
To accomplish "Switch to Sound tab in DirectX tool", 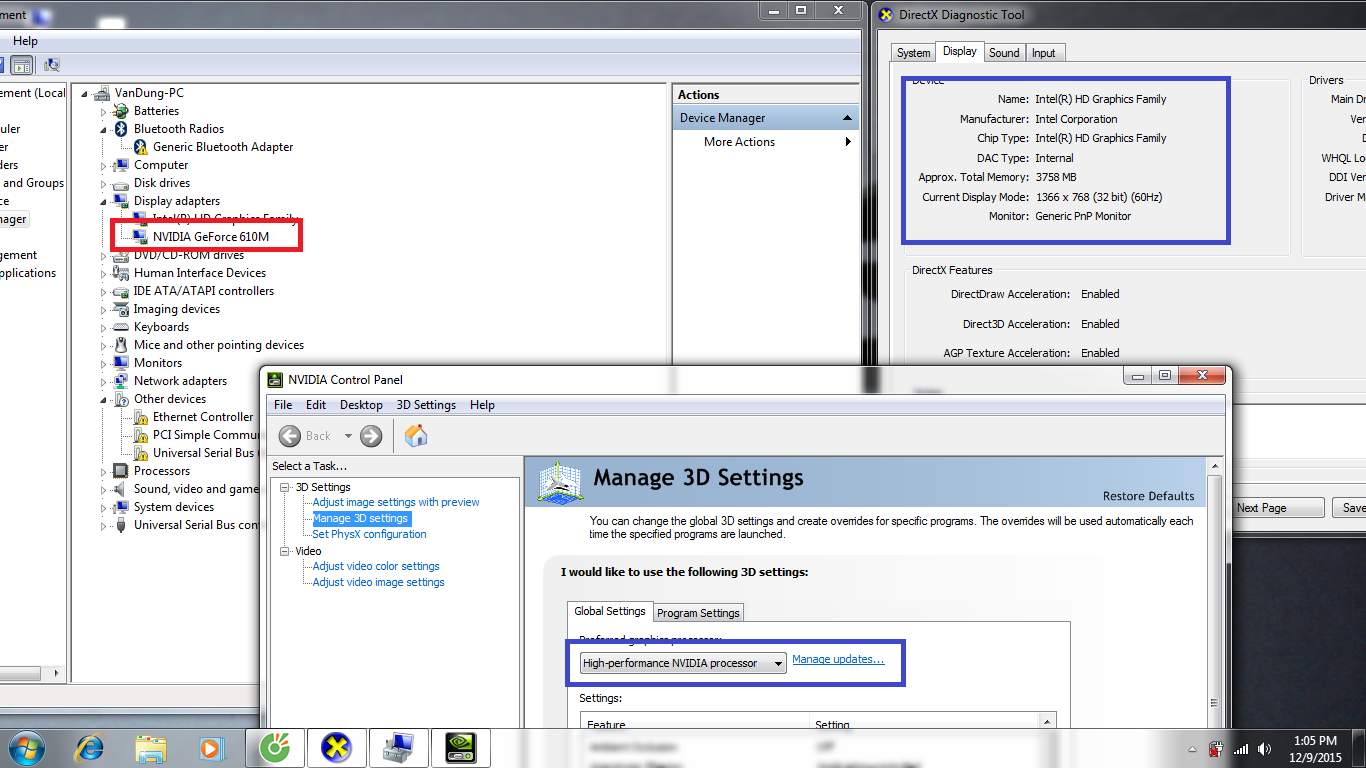I will (1004, 53).
